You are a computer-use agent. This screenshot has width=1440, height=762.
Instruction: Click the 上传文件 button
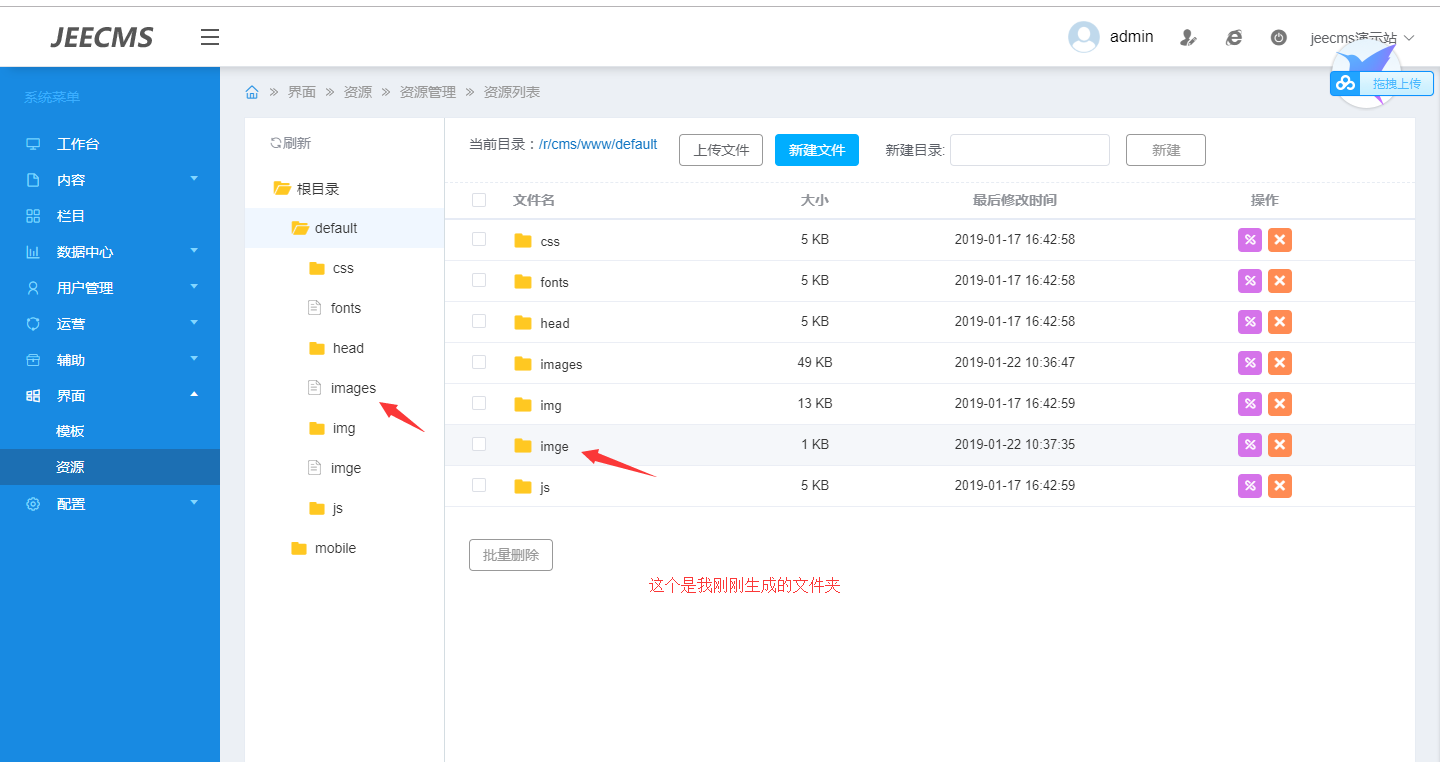click(x=721, y=150)
